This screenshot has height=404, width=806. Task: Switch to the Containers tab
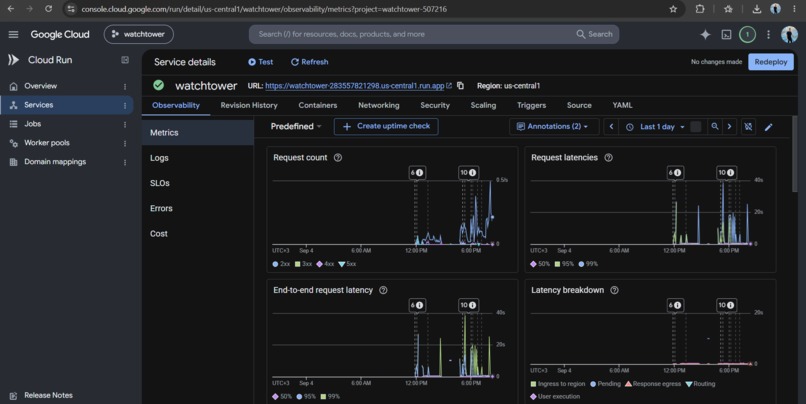point(318,105)
